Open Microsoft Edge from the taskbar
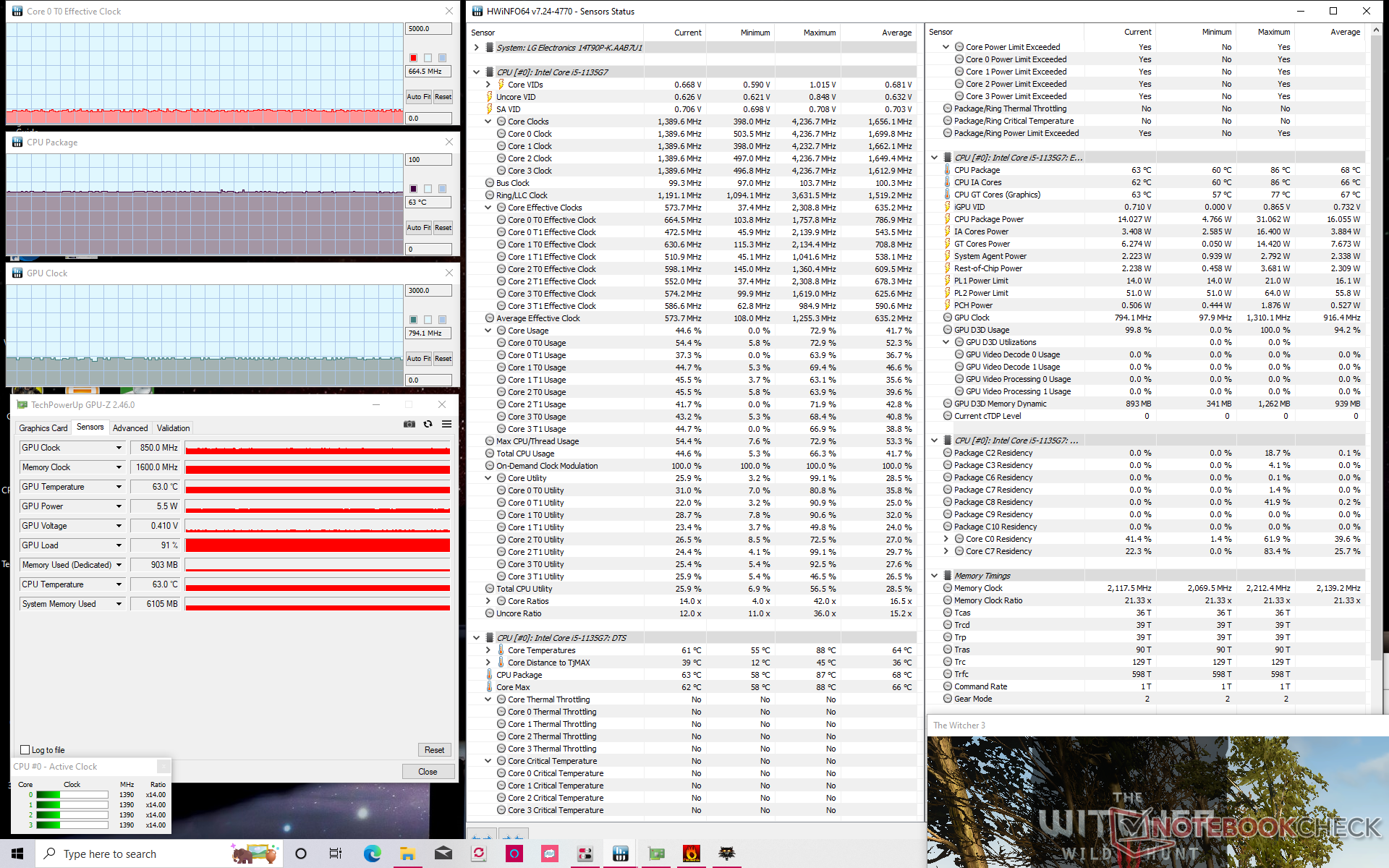1389x868 pixels. [x=372, y=854]
